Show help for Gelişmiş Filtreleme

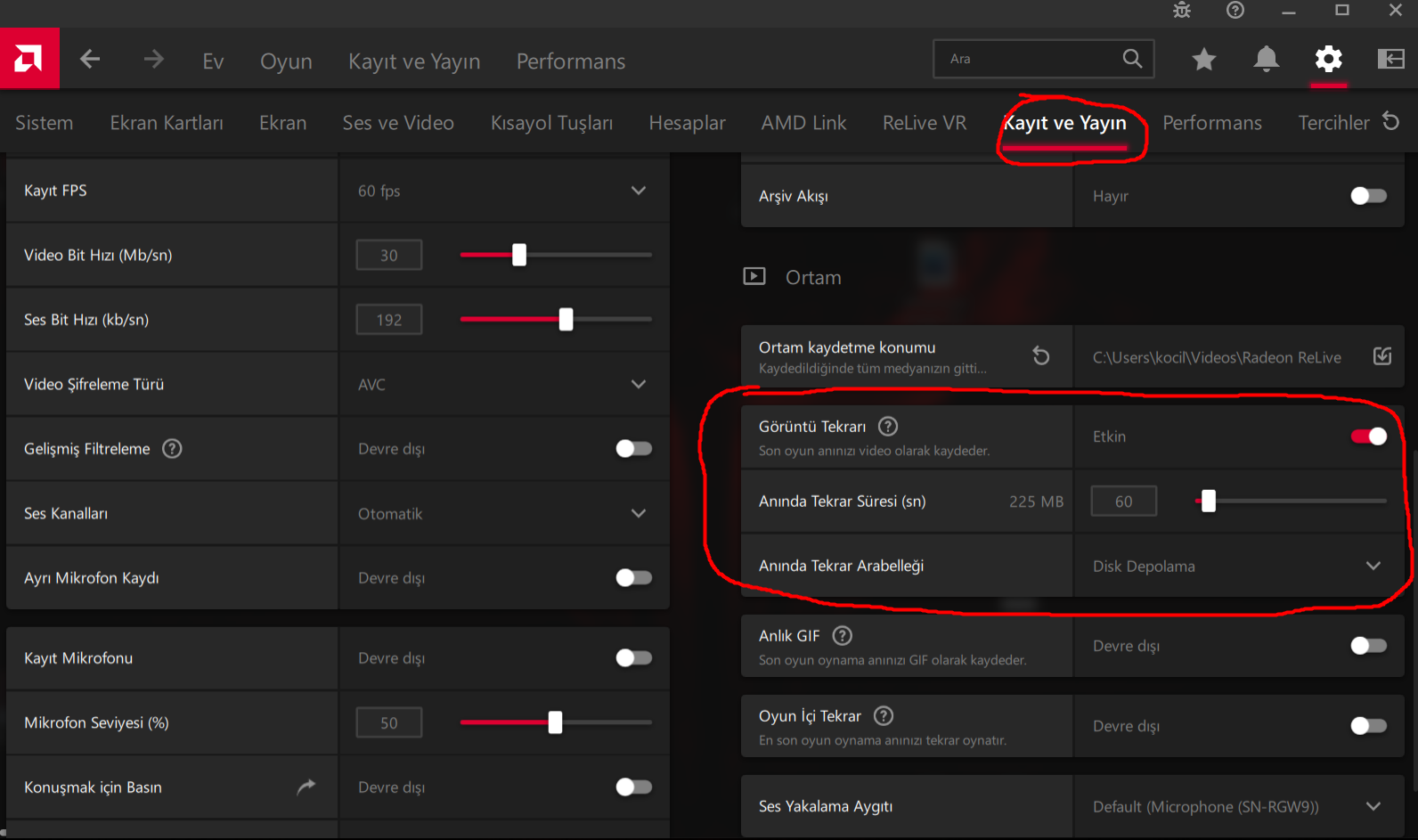pos(172,449)
